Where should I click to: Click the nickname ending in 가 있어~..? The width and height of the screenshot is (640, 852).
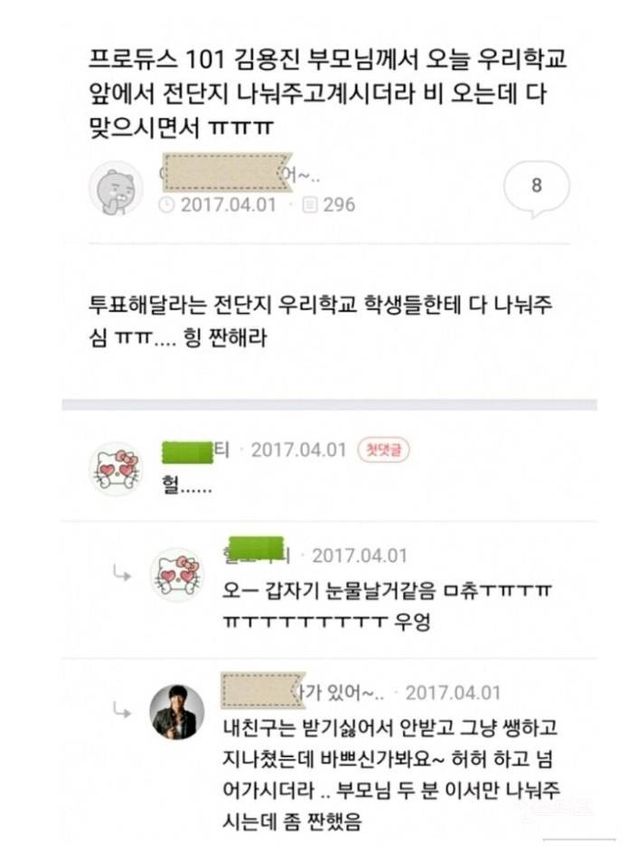pyautogui.click(x=303, y=692)
